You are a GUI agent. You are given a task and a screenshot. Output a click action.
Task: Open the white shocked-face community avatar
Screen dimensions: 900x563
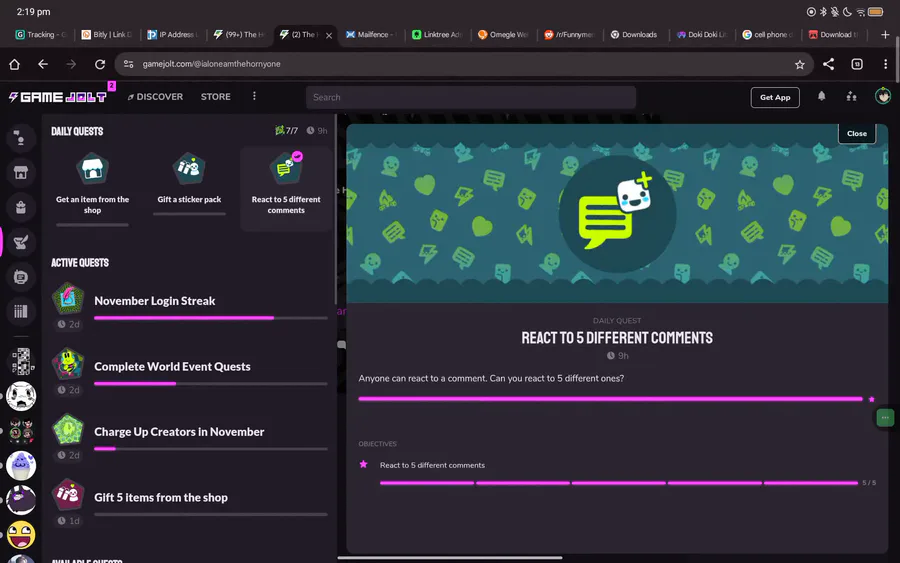click(x=21, y=396)
